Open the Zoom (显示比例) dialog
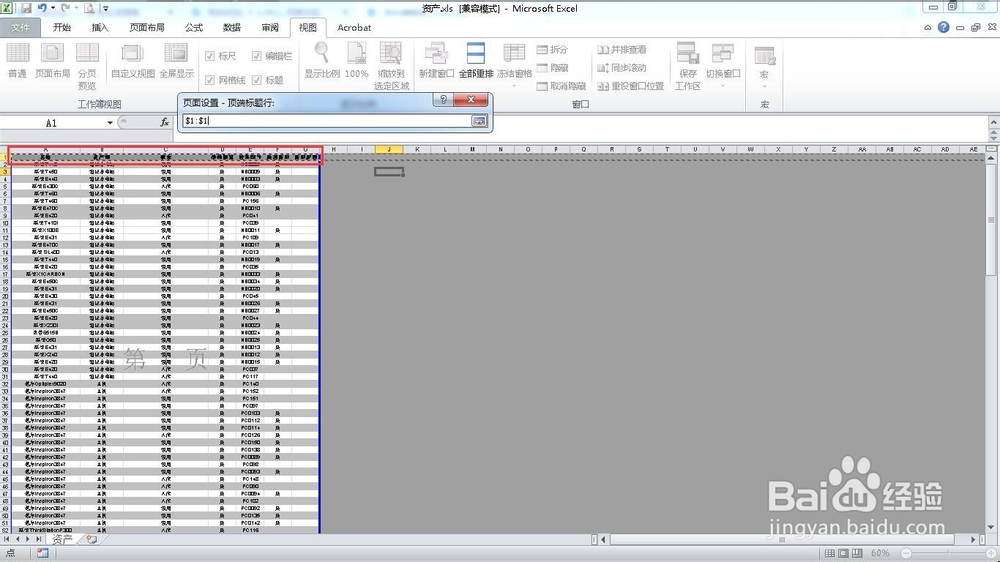The height and width of the screenshot is (562, 1000). [321, 61]
